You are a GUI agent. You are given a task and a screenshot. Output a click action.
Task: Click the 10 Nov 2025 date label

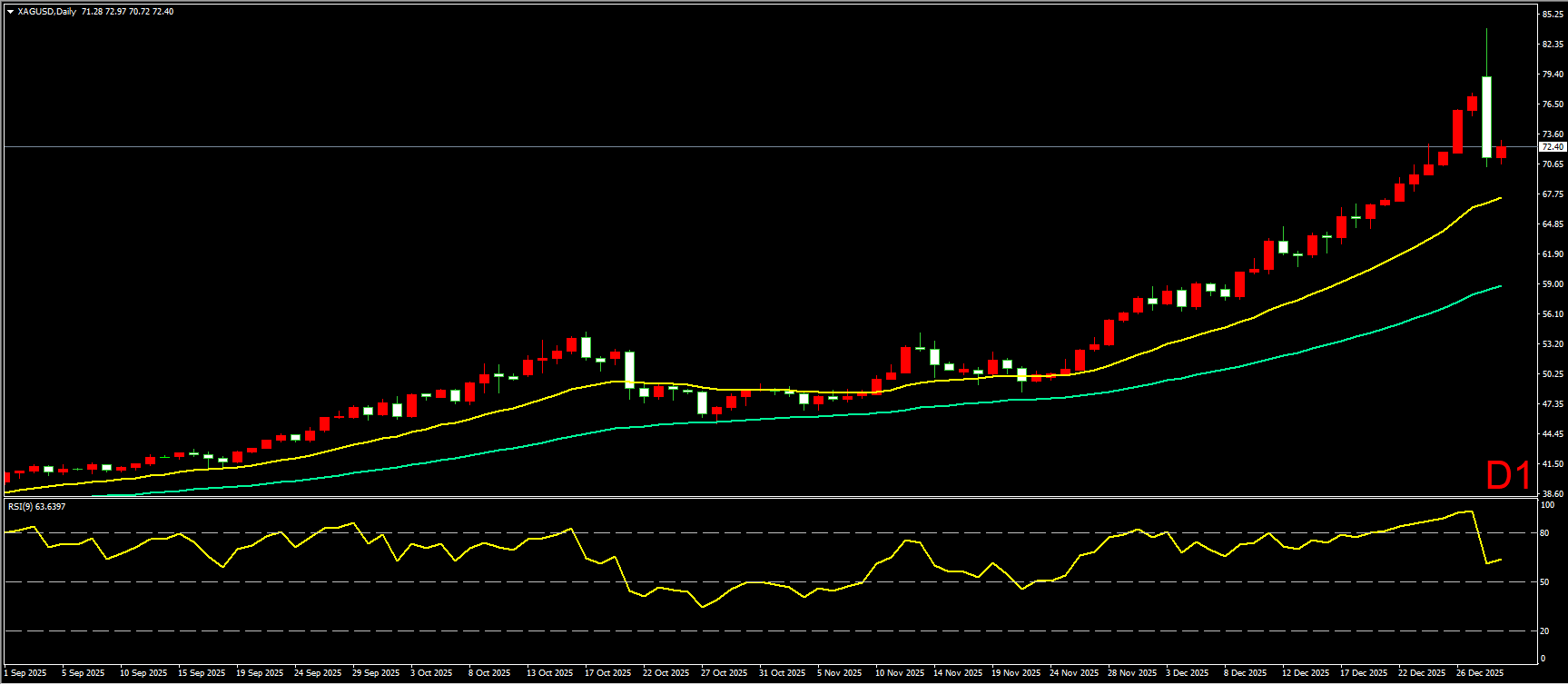click(x=899, y=673)
